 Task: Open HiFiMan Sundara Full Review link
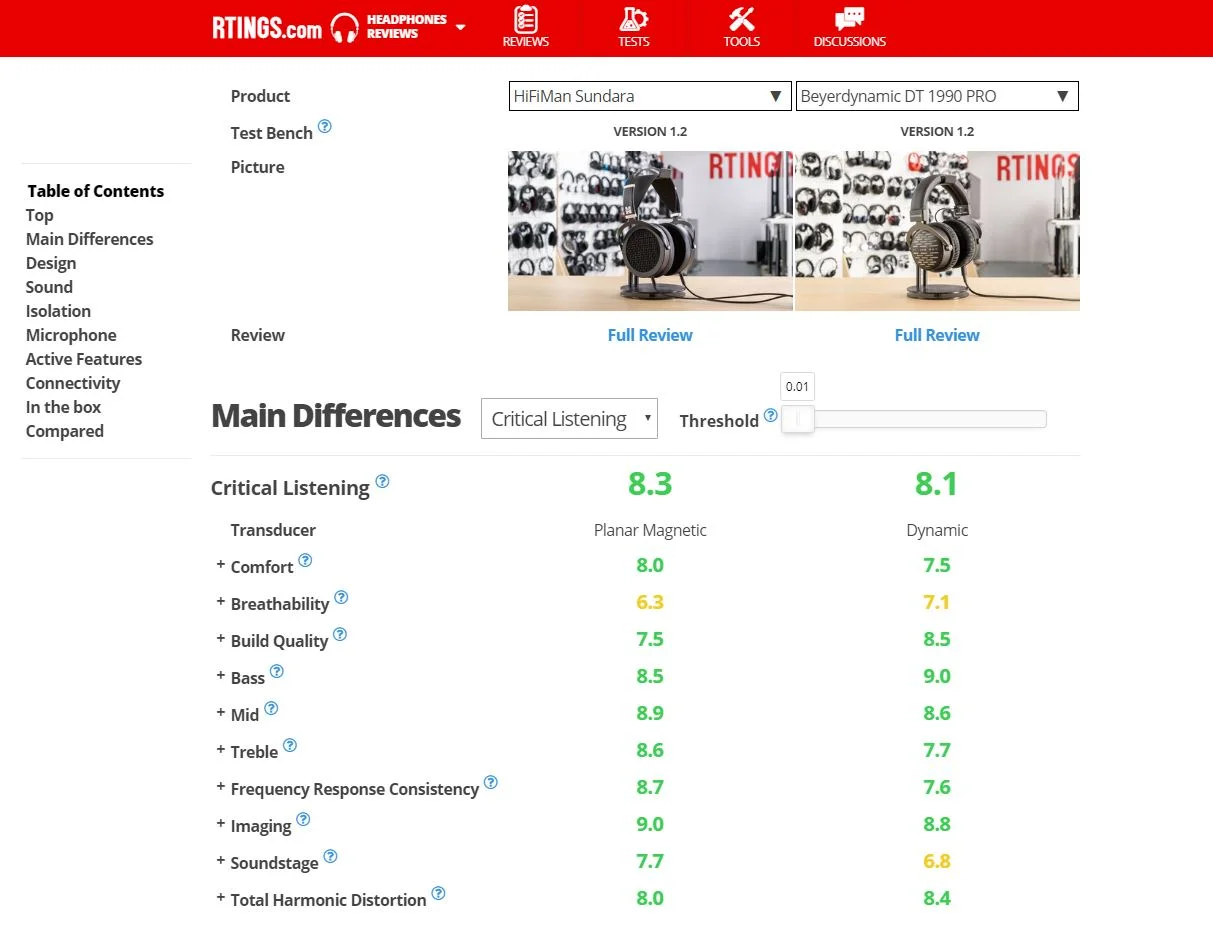click(650, 335)
